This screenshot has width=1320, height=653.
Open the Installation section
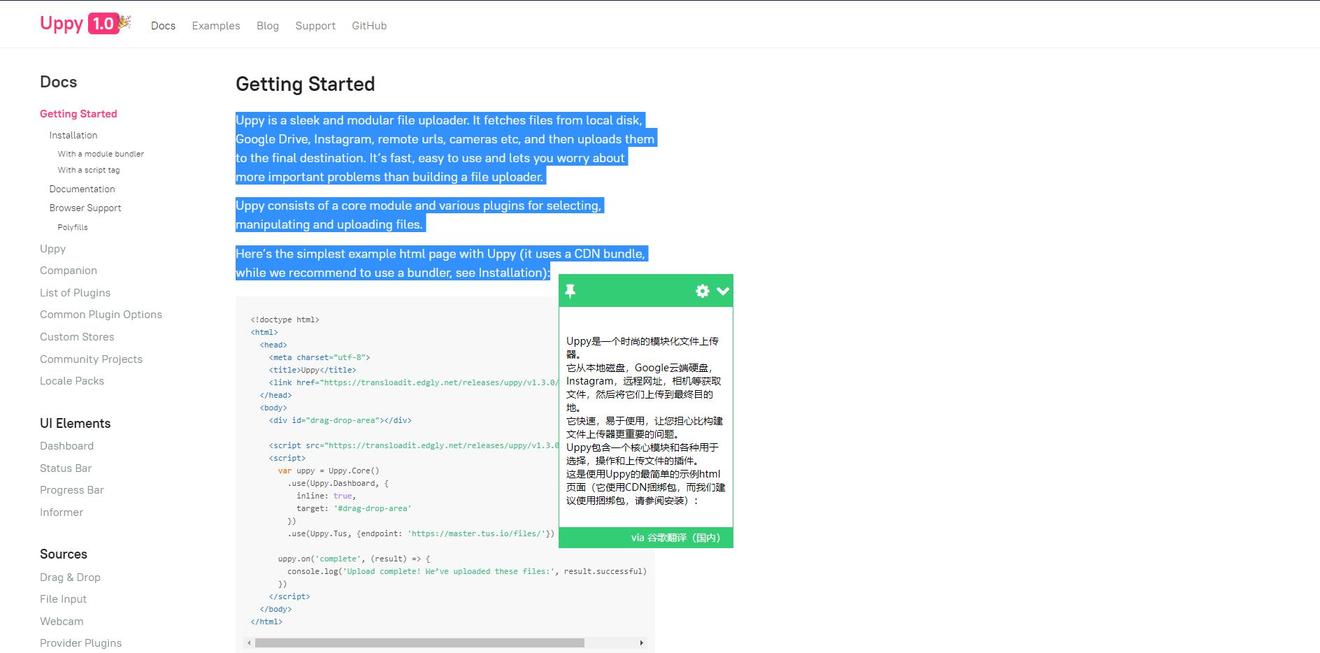pyautogui.click(x=73, y=134)
